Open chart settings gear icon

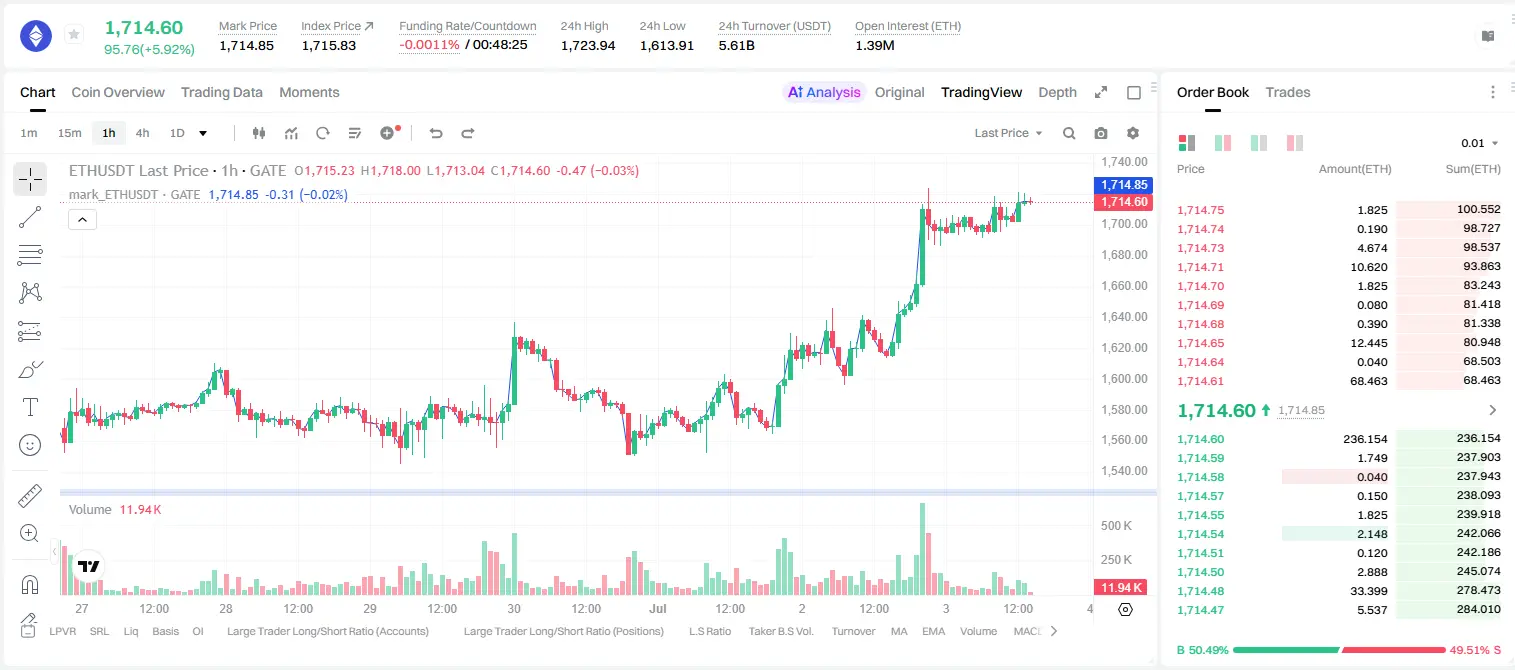pyautogui.click(x=1133, y=133)
